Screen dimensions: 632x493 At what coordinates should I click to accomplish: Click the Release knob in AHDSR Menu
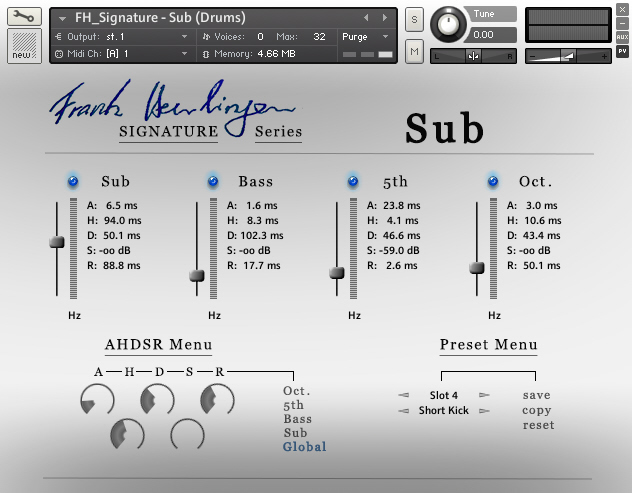(x=217, y=402)
